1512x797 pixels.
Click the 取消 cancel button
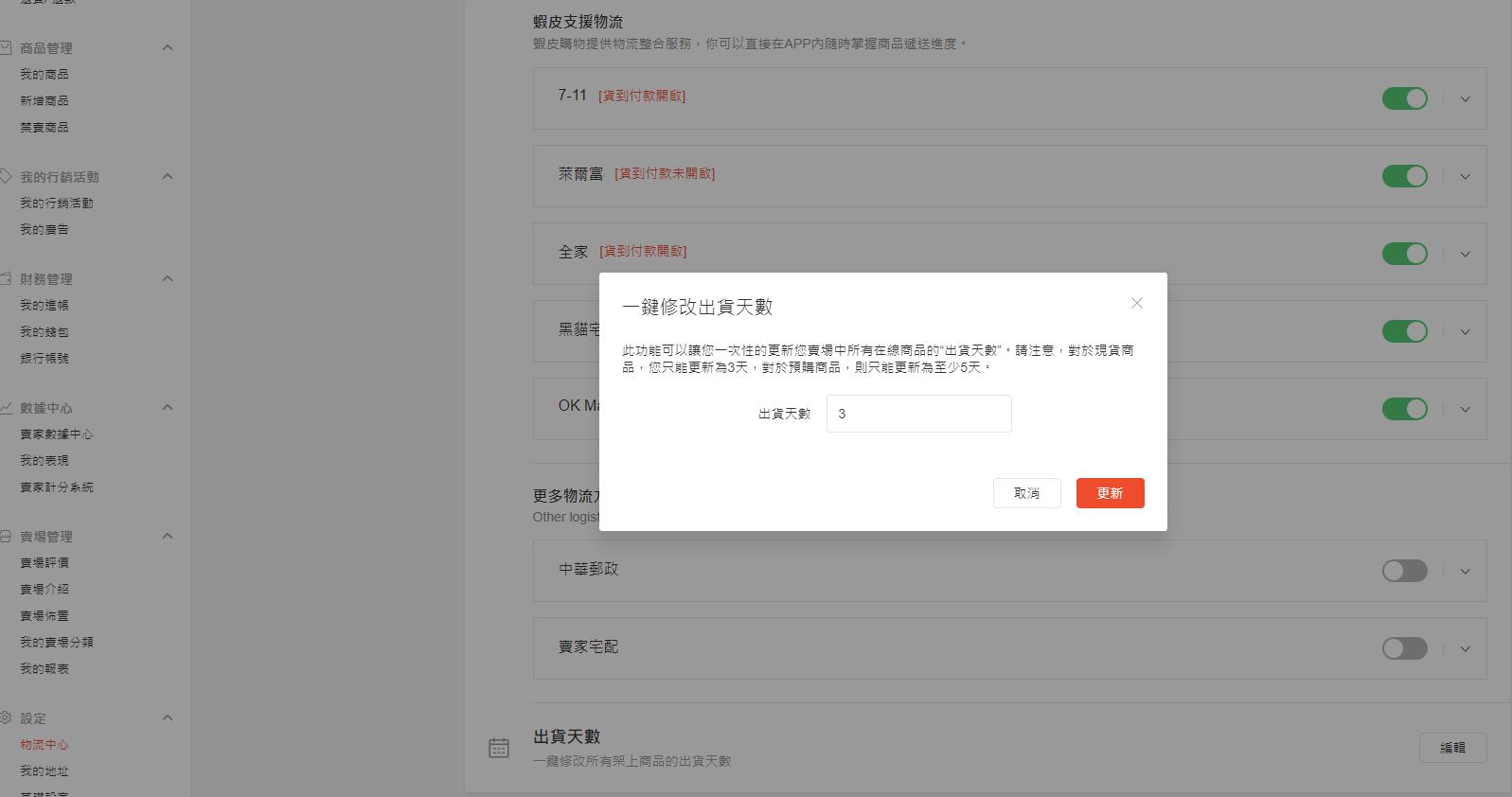click(x=1026, y=493)
